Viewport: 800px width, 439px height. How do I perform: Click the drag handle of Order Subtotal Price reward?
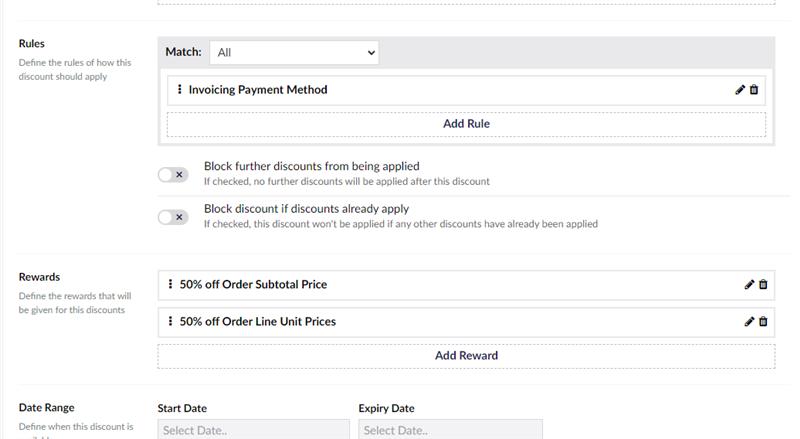tap(170, 284)
